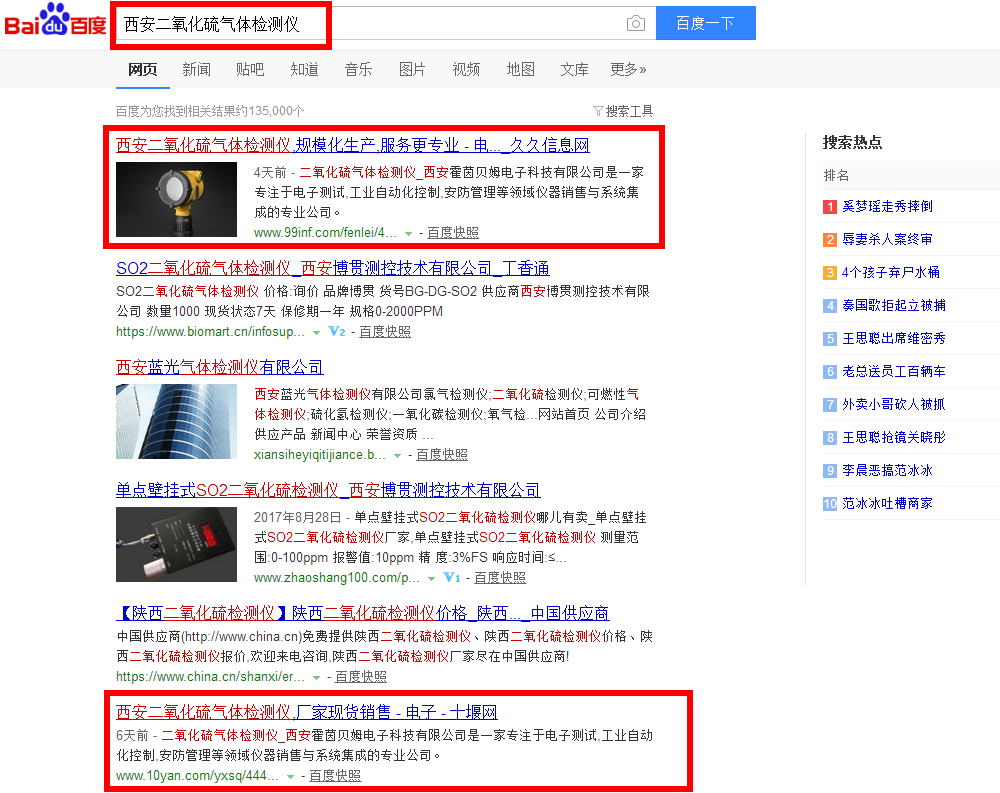The width and height of the screenshot is (1000, 793).
Task: Open hot search 王思聪出席维密秀
Action: (x=893, y=338)
